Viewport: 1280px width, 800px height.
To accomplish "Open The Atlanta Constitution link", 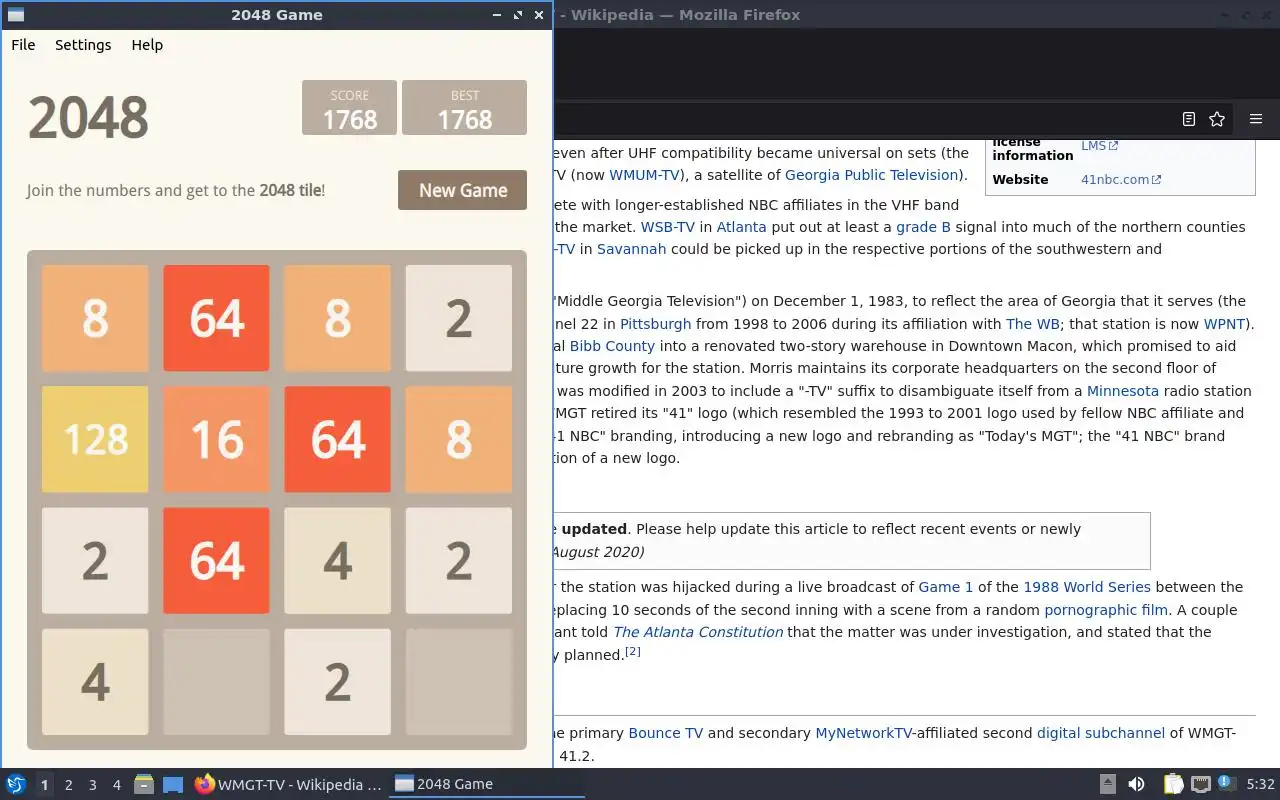I will pyautogui.click(x=698, y=632).
